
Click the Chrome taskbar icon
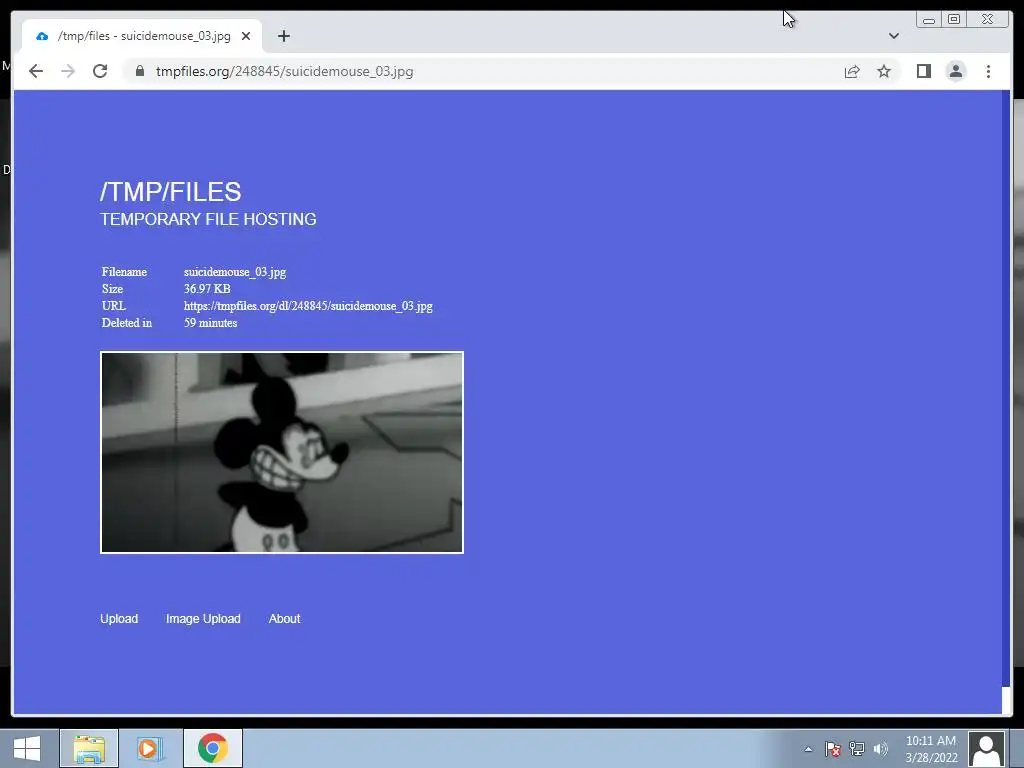(213, 748)
